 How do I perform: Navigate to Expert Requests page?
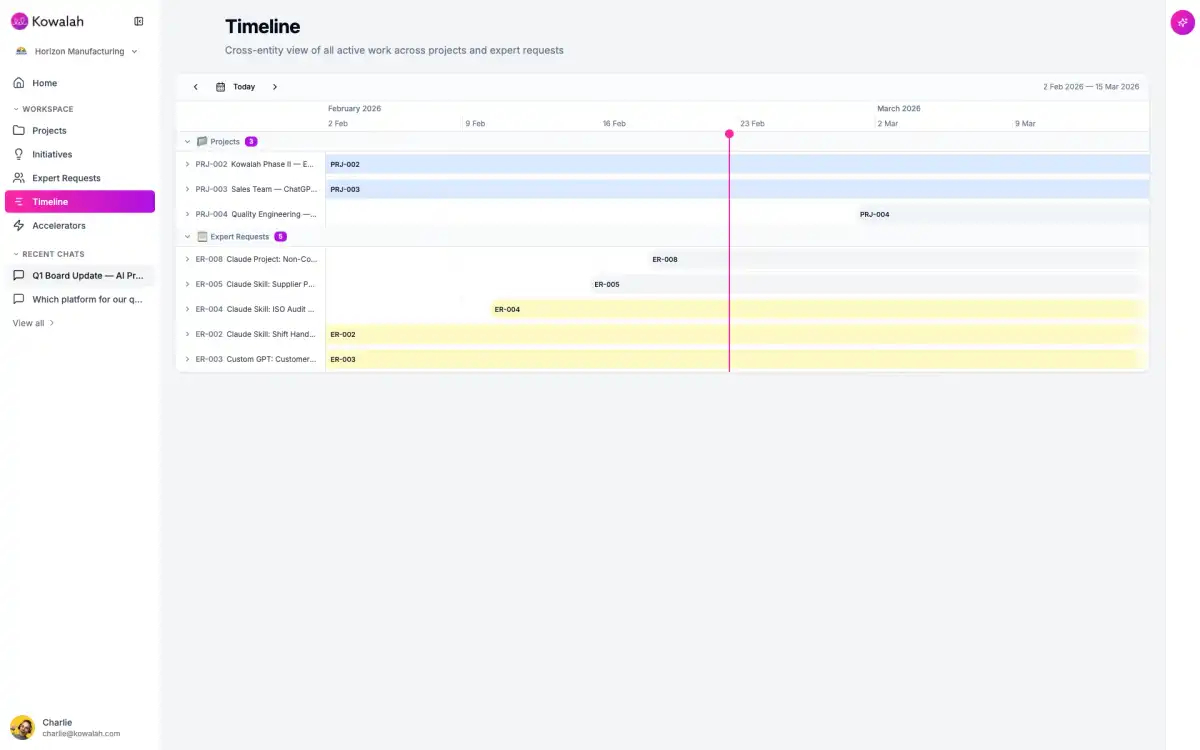tap(66, 178)
